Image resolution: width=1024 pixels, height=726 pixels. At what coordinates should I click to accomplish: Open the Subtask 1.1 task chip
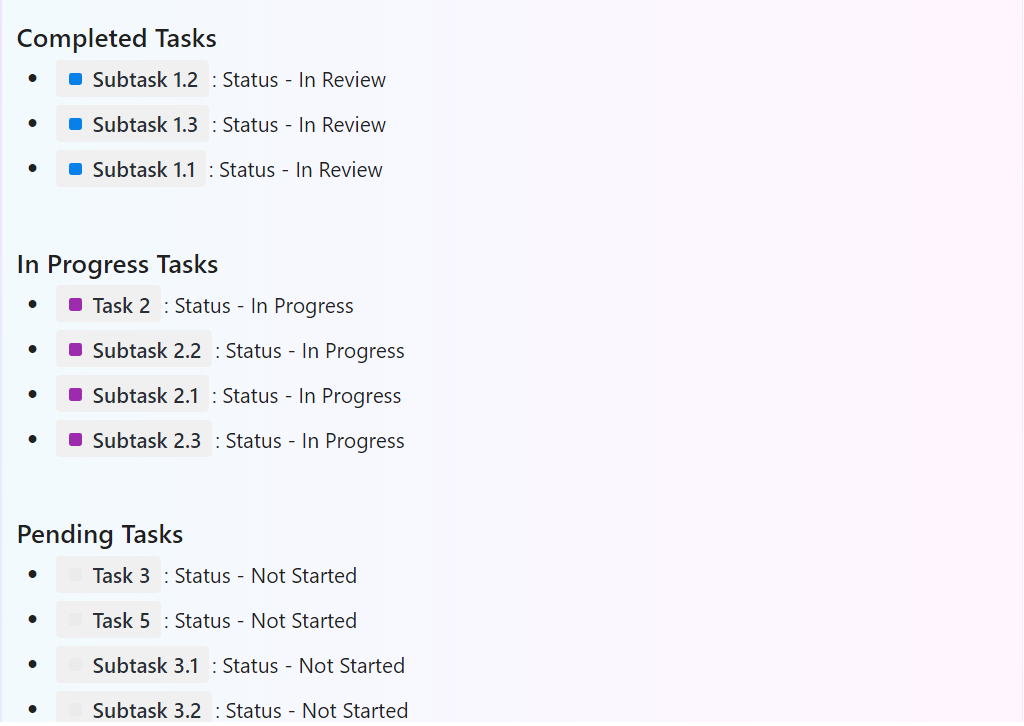click(131, 169)
